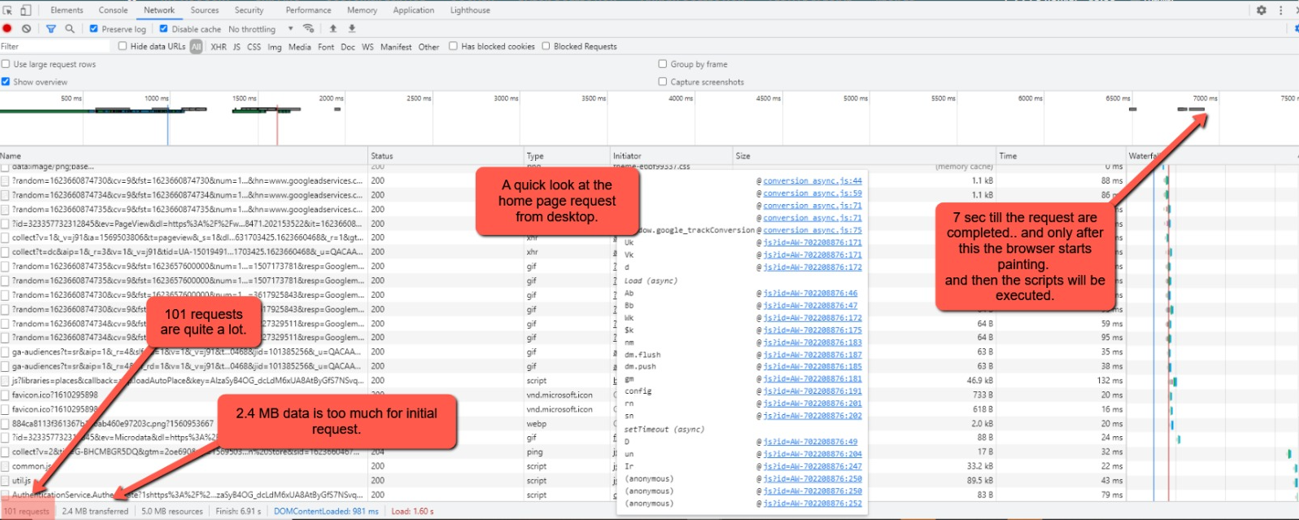This screenshot has width=1299, height=520.
Task: Check Hide data URLs
Action: [x=123, y=46]
